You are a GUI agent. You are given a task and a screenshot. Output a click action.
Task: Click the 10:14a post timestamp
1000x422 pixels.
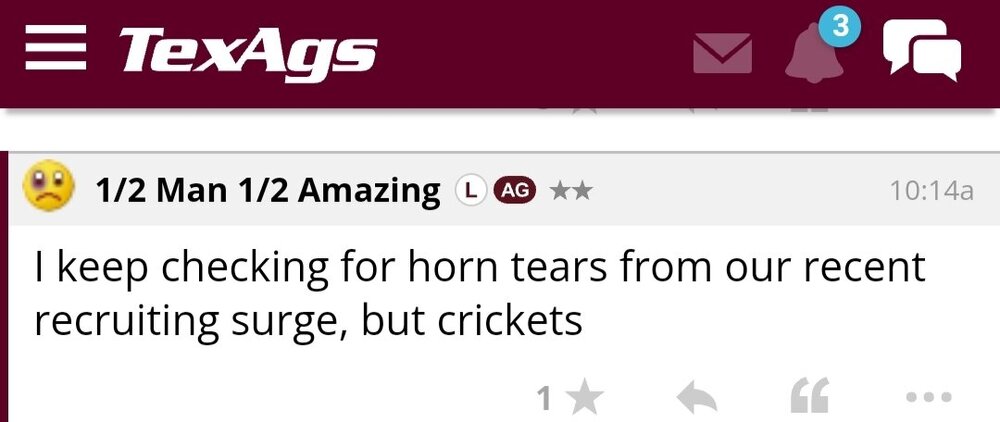point(930,190)
